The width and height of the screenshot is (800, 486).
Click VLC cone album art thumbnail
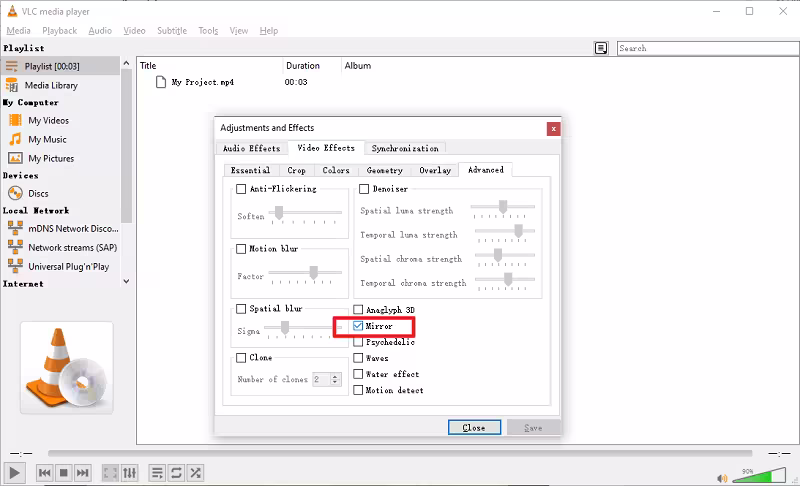(x=66, y=368)
